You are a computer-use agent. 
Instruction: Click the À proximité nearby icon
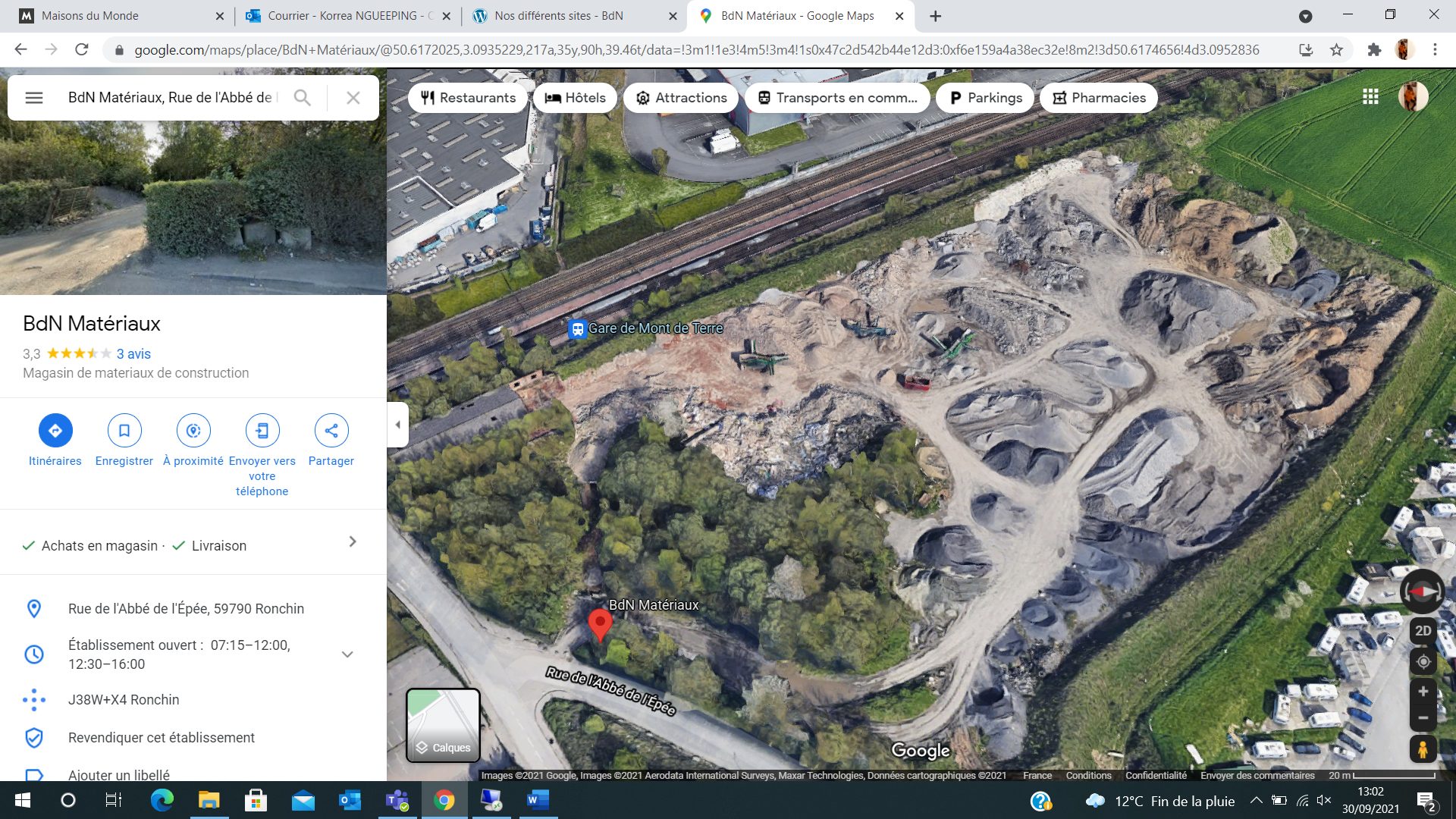[193, 430]
